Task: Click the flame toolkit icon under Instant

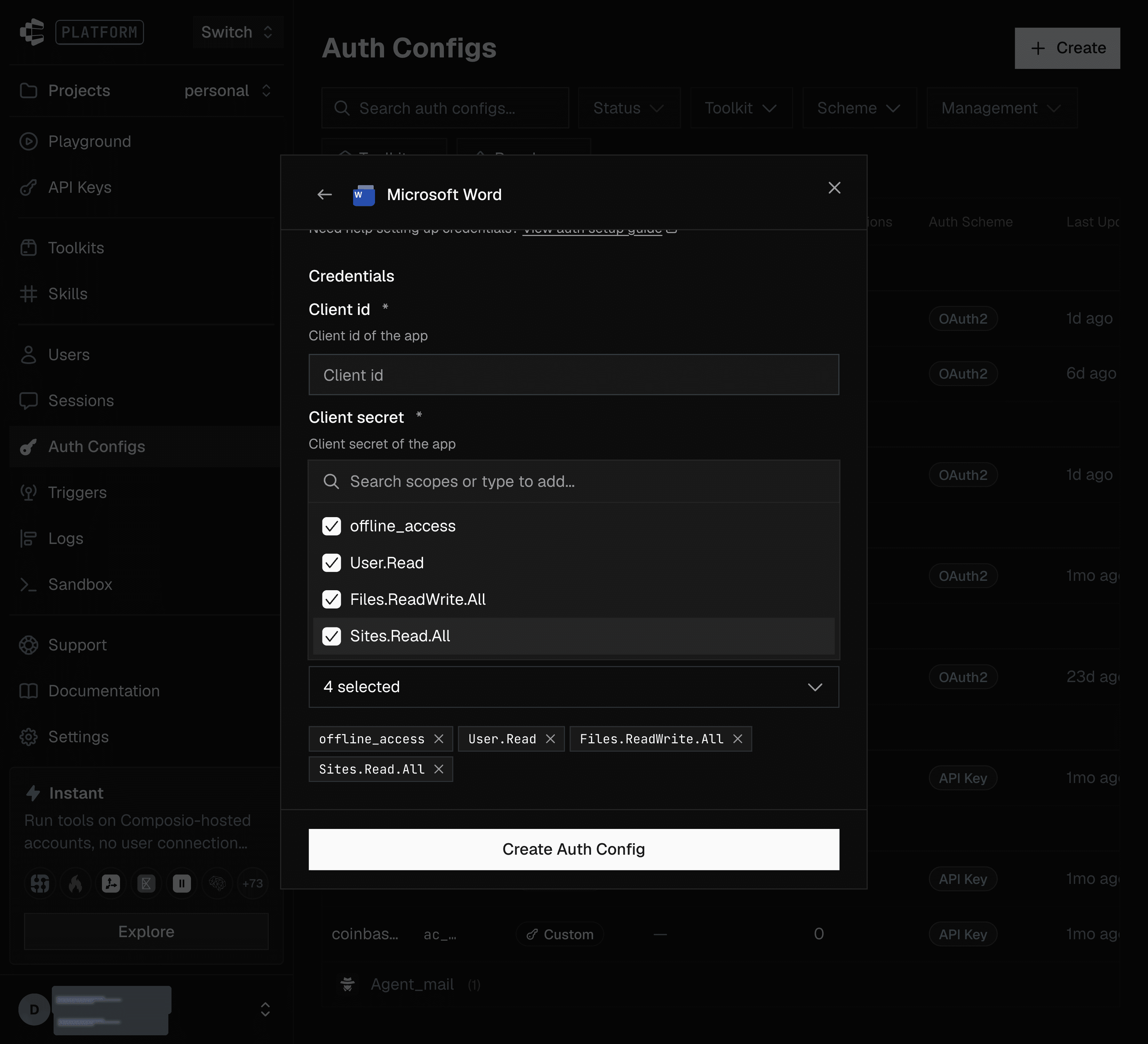Action: [75, 883]
